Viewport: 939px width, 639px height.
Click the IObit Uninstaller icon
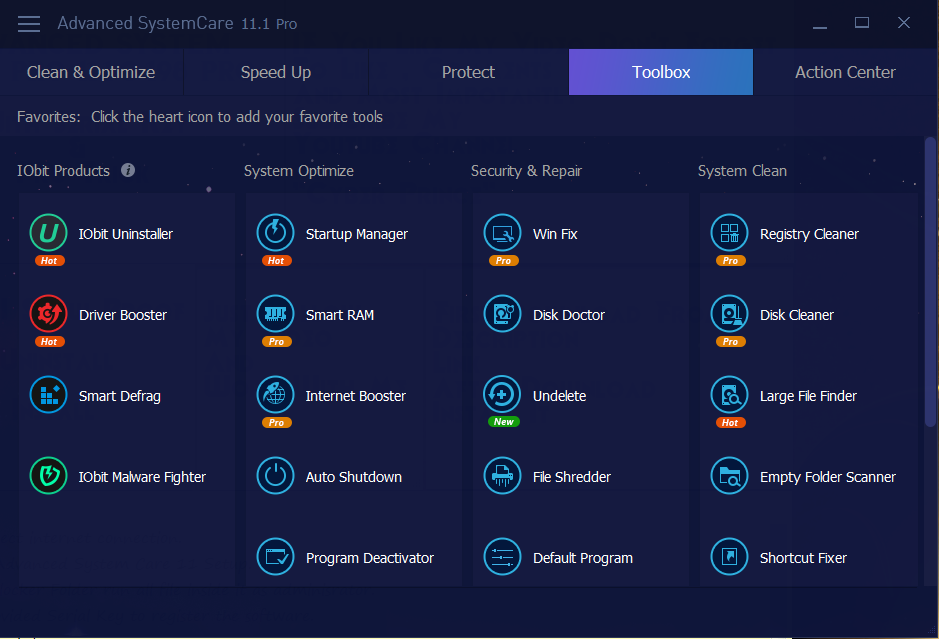tap(49, 233)
